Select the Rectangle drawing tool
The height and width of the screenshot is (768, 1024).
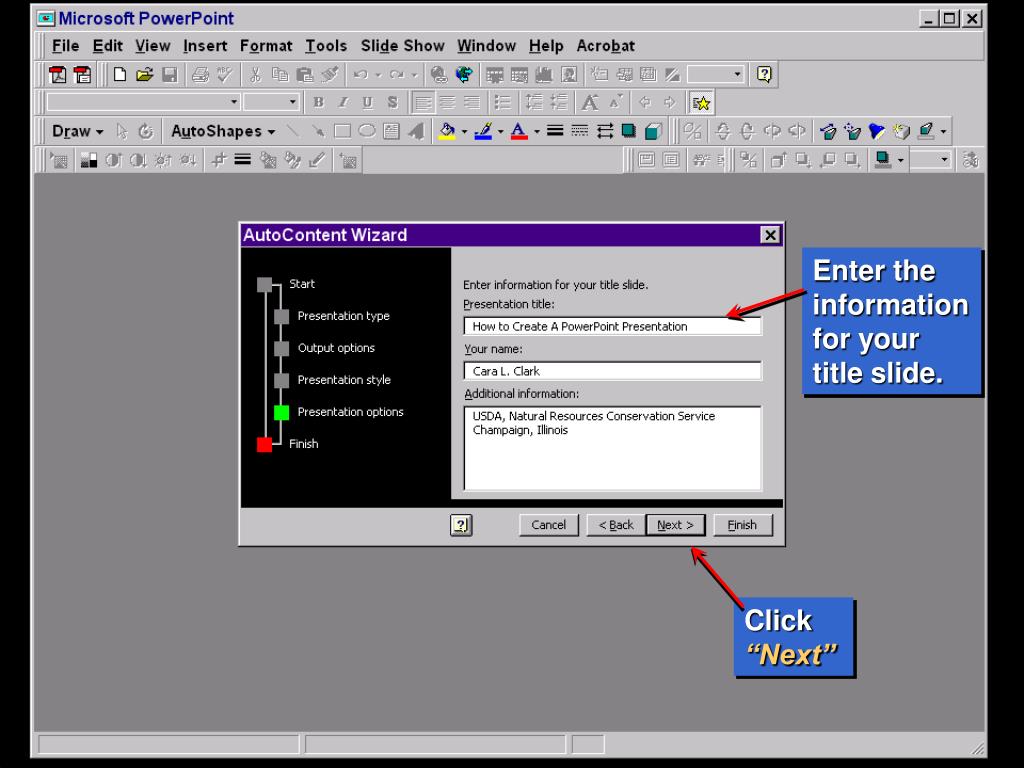point(342,131)
